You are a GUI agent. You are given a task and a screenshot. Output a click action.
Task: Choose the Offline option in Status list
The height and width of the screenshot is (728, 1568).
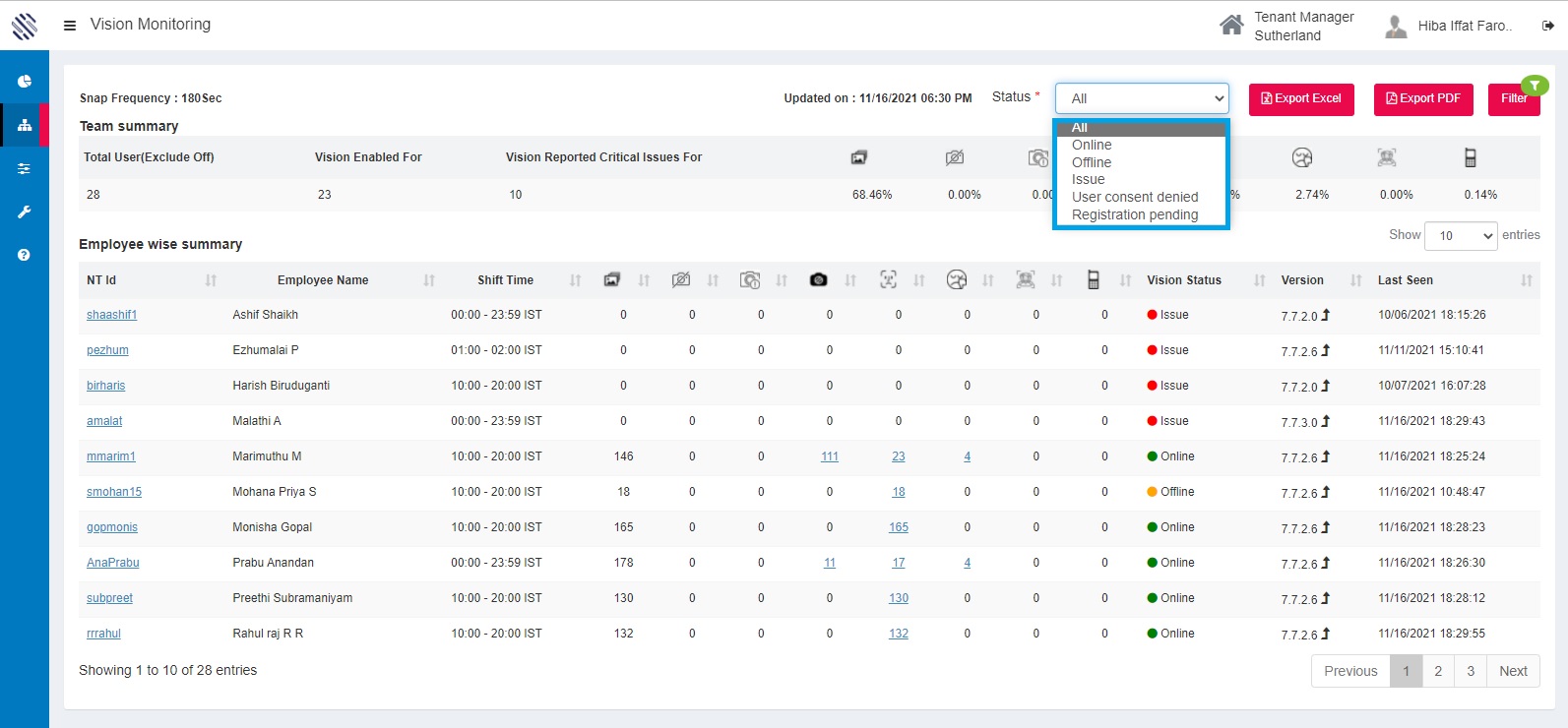click(x=1092, y=162)
